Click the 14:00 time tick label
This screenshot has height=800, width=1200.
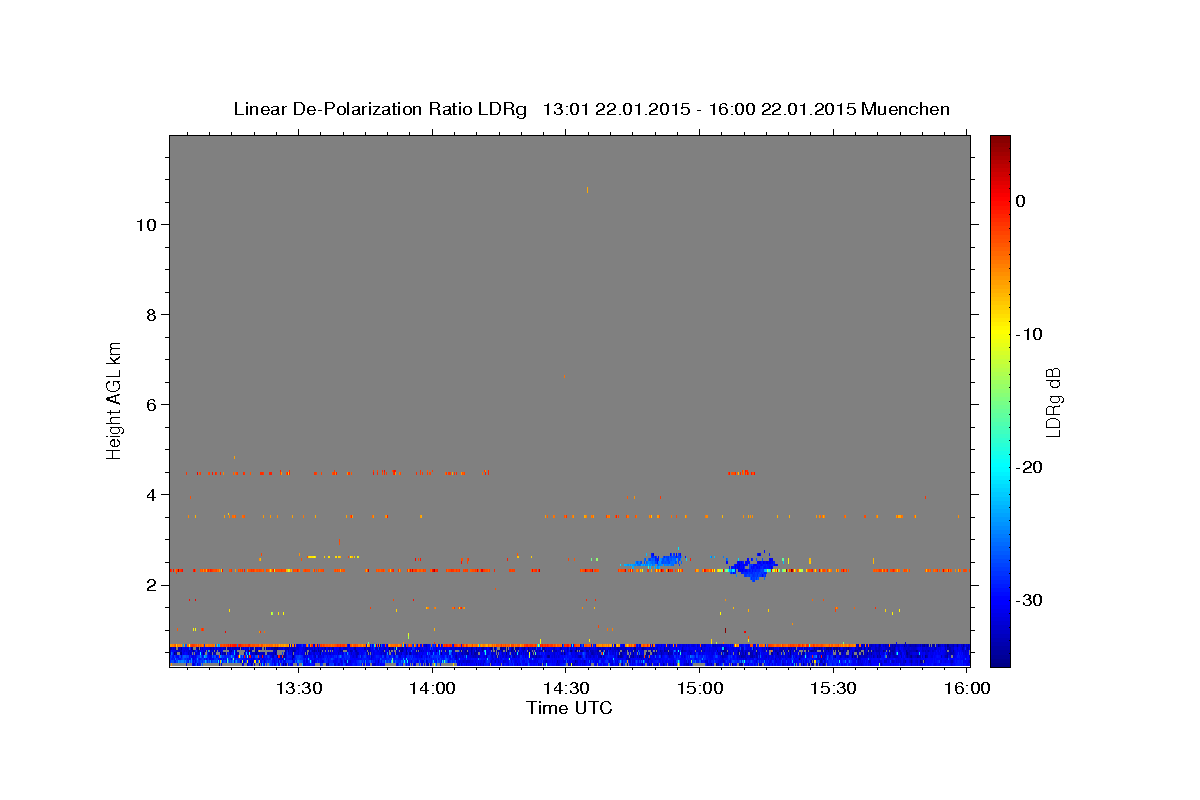coord(432,688)
